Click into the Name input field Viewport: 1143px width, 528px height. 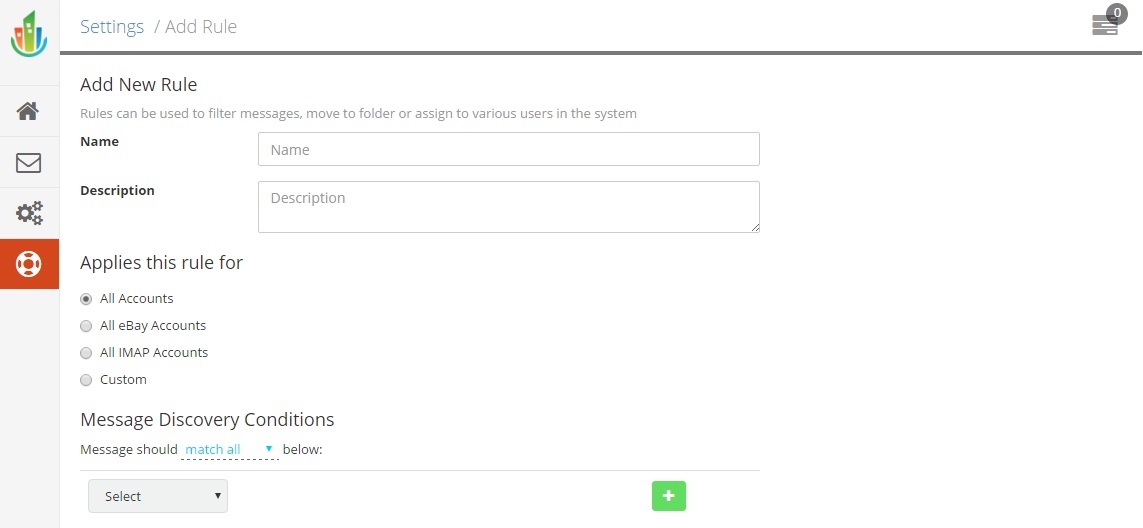pos(508,149)
